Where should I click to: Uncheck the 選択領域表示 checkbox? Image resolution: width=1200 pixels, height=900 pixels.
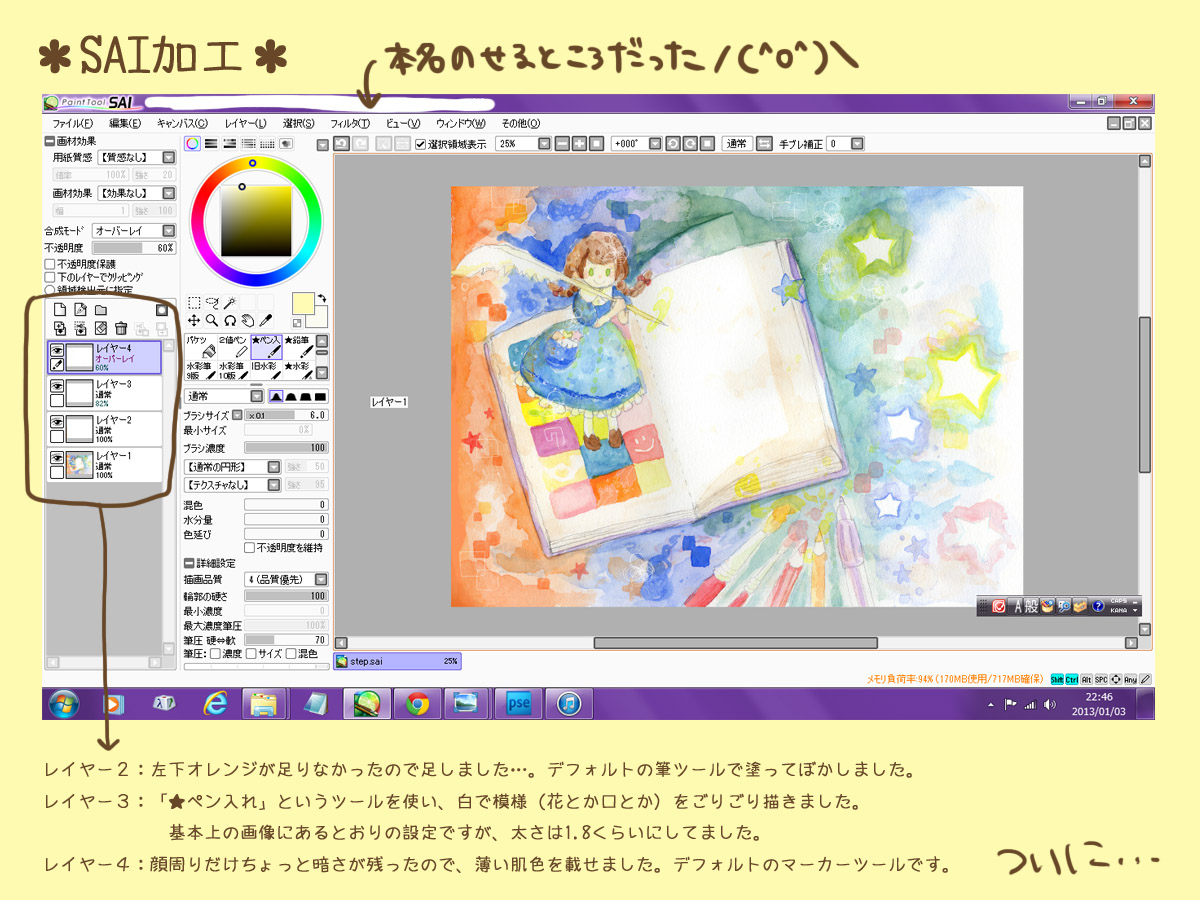click(421, 144)
